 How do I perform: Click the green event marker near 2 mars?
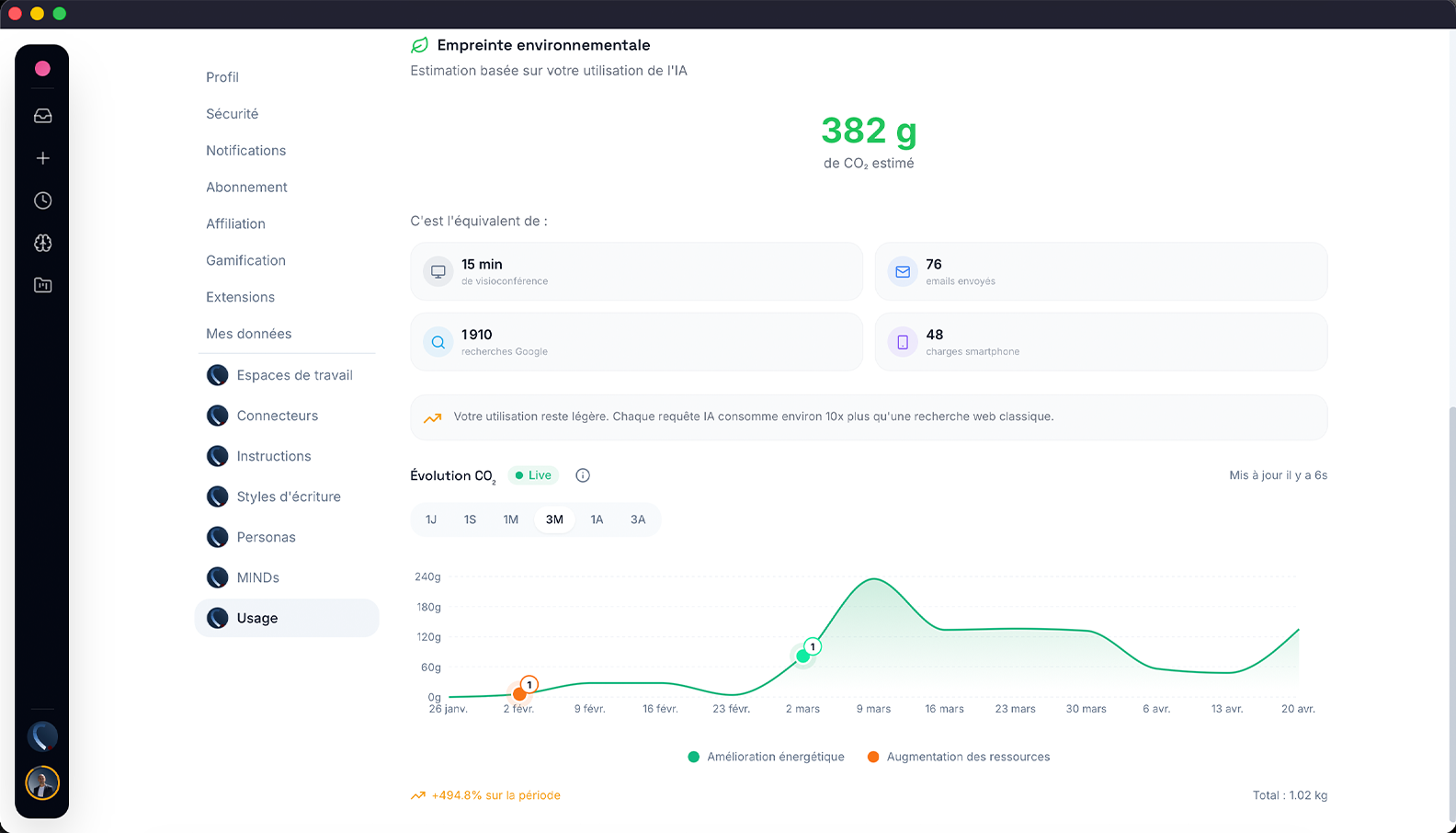click(803, 656)
